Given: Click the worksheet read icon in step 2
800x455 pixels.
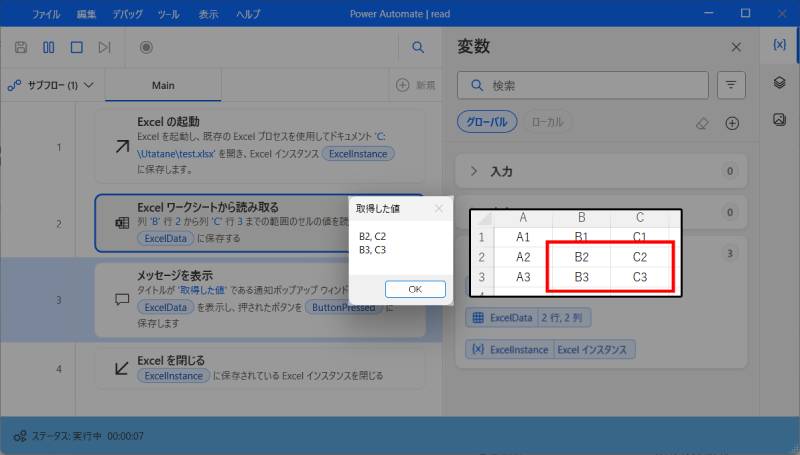Looking at the screenshot, I should coord(122,223).
